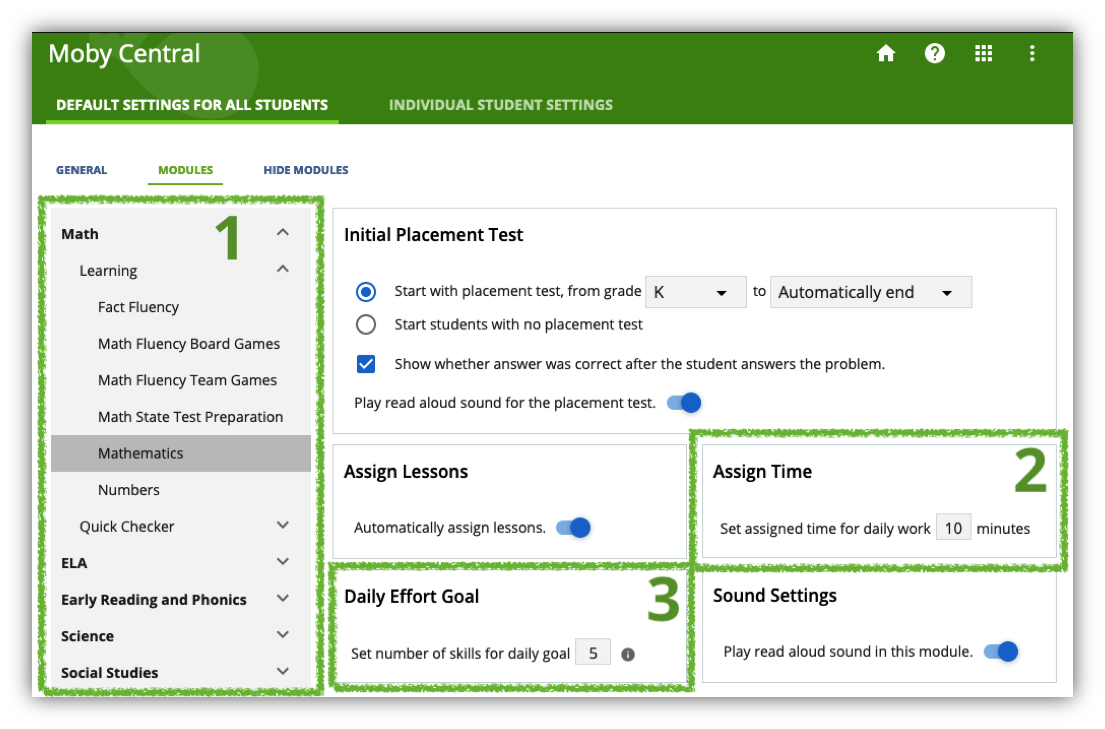The width and height of the screenshot is (1105, 729).
Task: Select start students with no placement test
Action: tap(365, 323)
